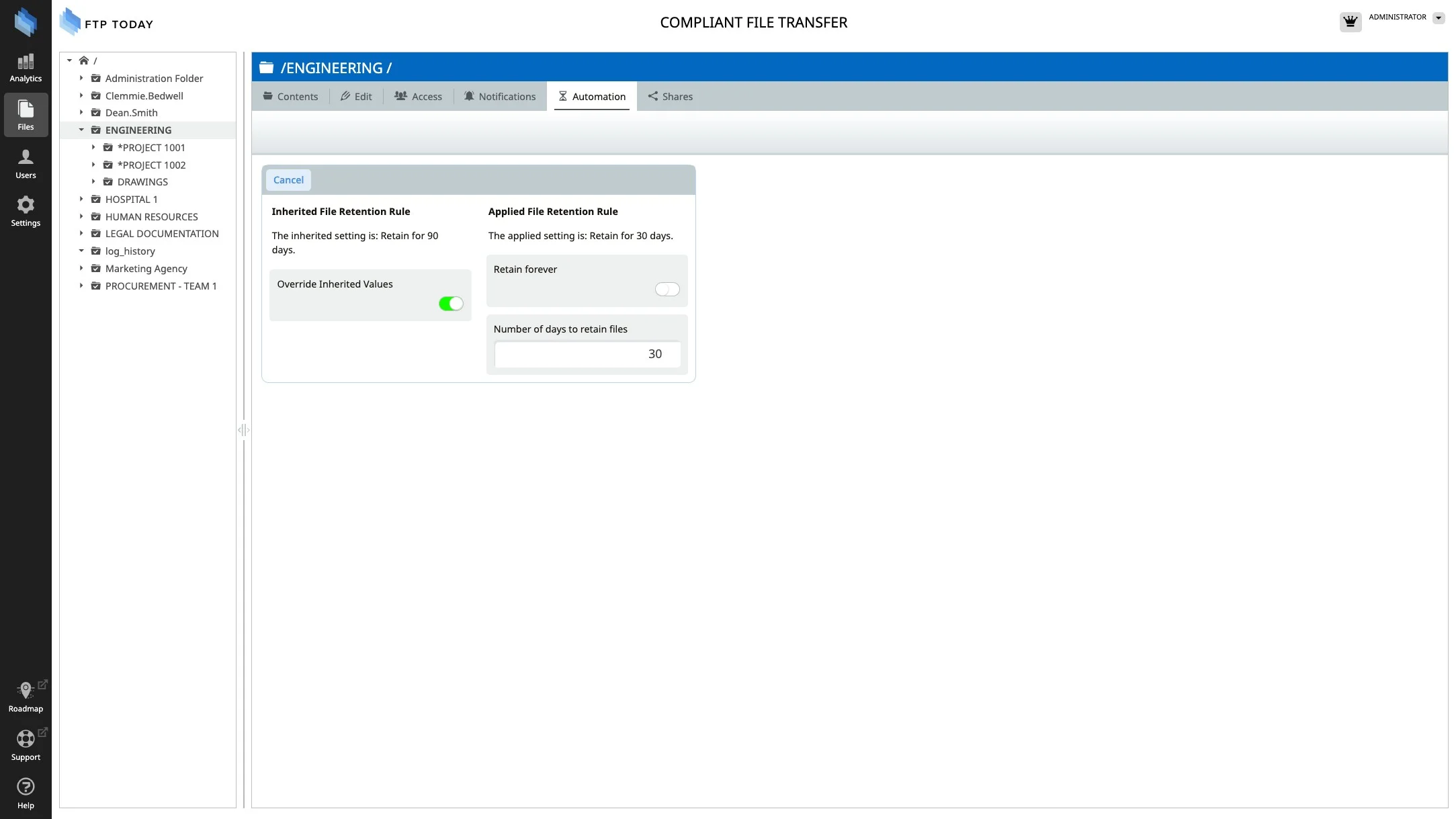Enable the Retain forever switch
The height and width of the screenshot is (819, 1456).
click(667, 289)
